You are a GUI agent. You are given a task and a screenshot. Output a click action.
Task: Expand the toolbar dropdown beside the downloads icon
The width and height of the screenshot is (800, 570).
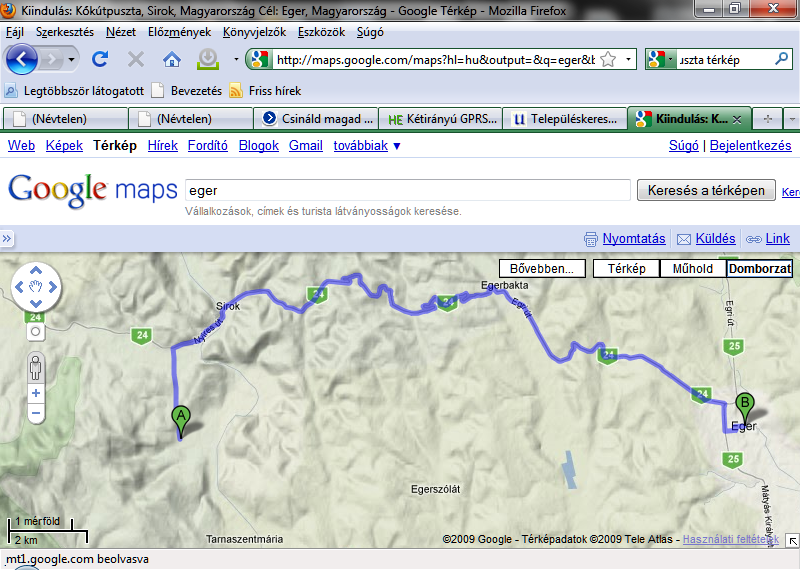pos(236,60)
